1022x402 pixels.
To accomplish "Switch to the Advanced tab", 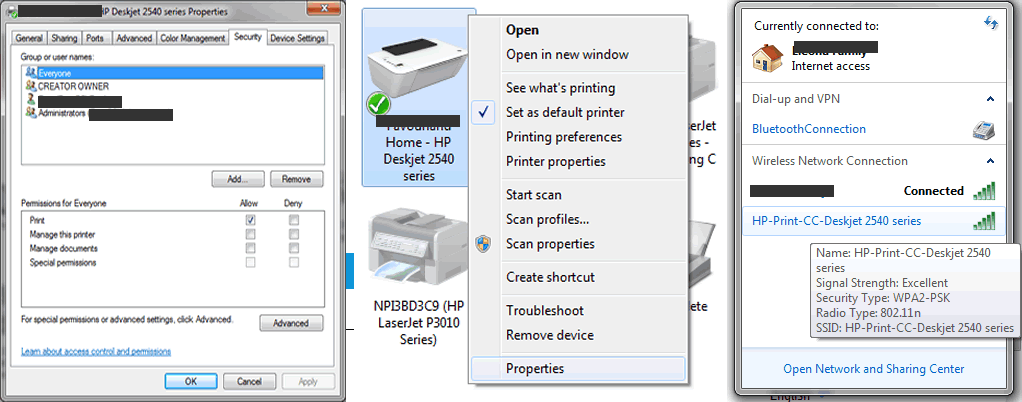I will pyautogui.click(x=134, y=38).
